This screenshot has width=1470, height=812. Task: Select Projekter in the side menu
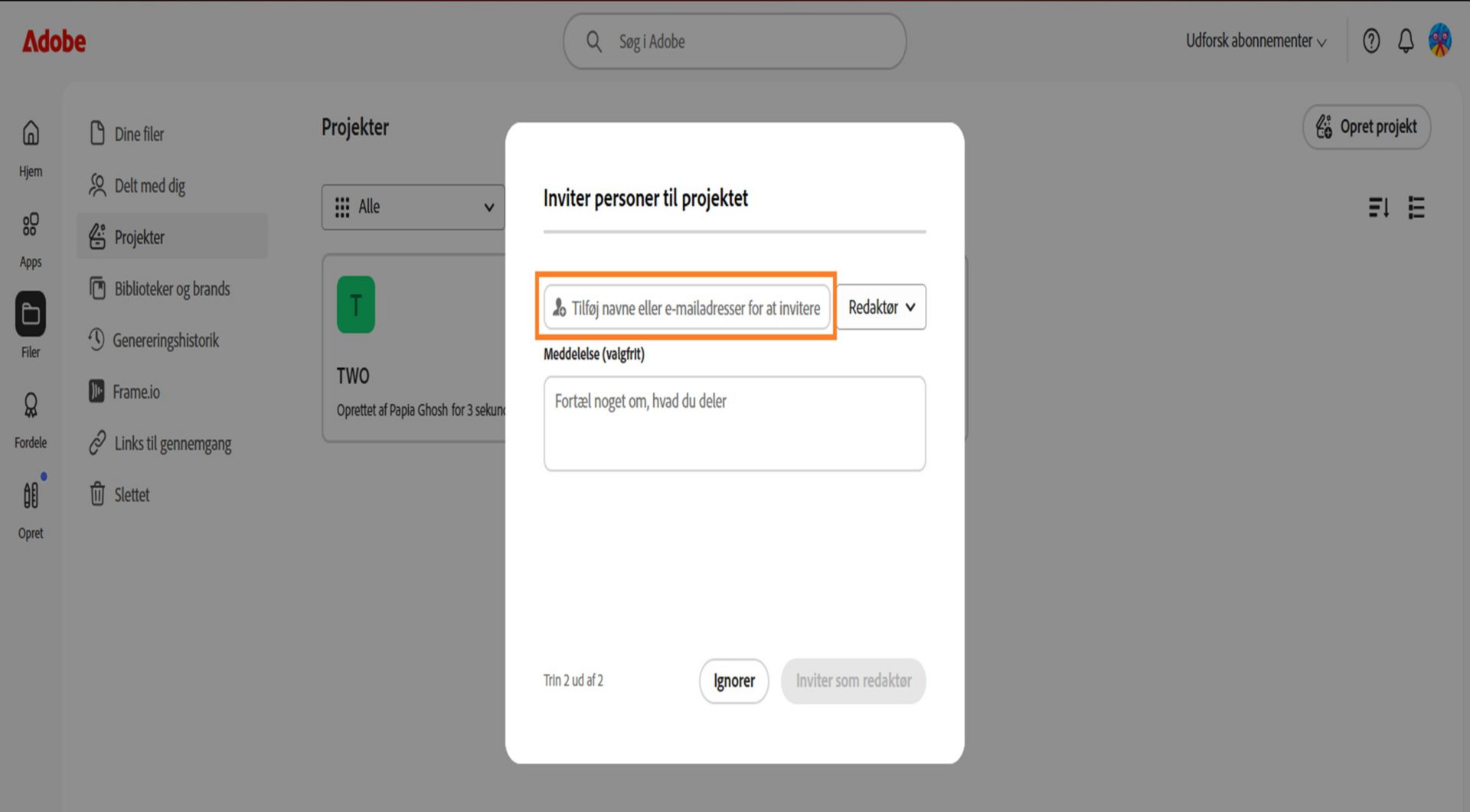[x=172, y=236]
